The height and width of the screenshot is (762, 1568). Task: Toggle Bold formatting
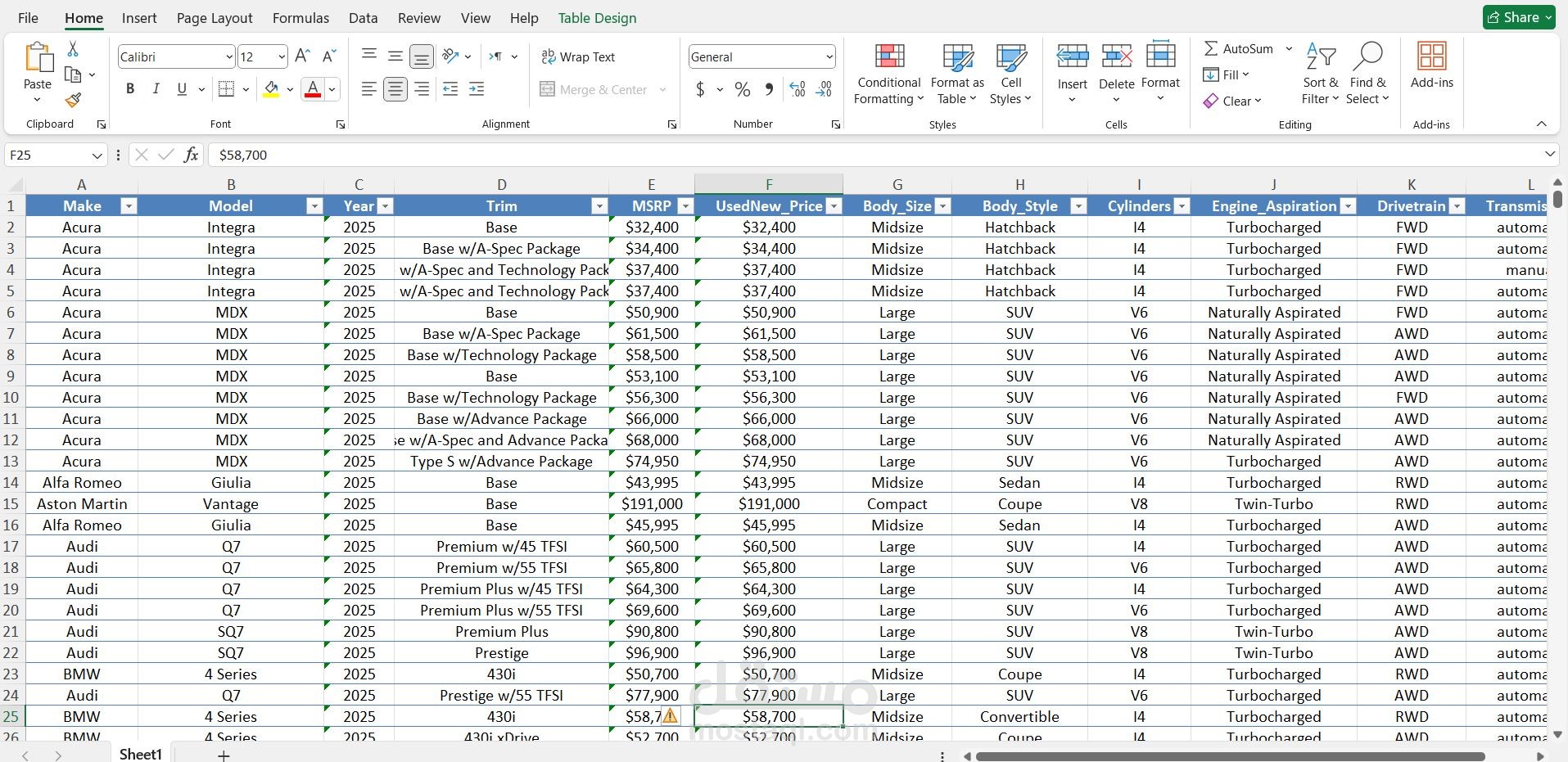point(129,89)
